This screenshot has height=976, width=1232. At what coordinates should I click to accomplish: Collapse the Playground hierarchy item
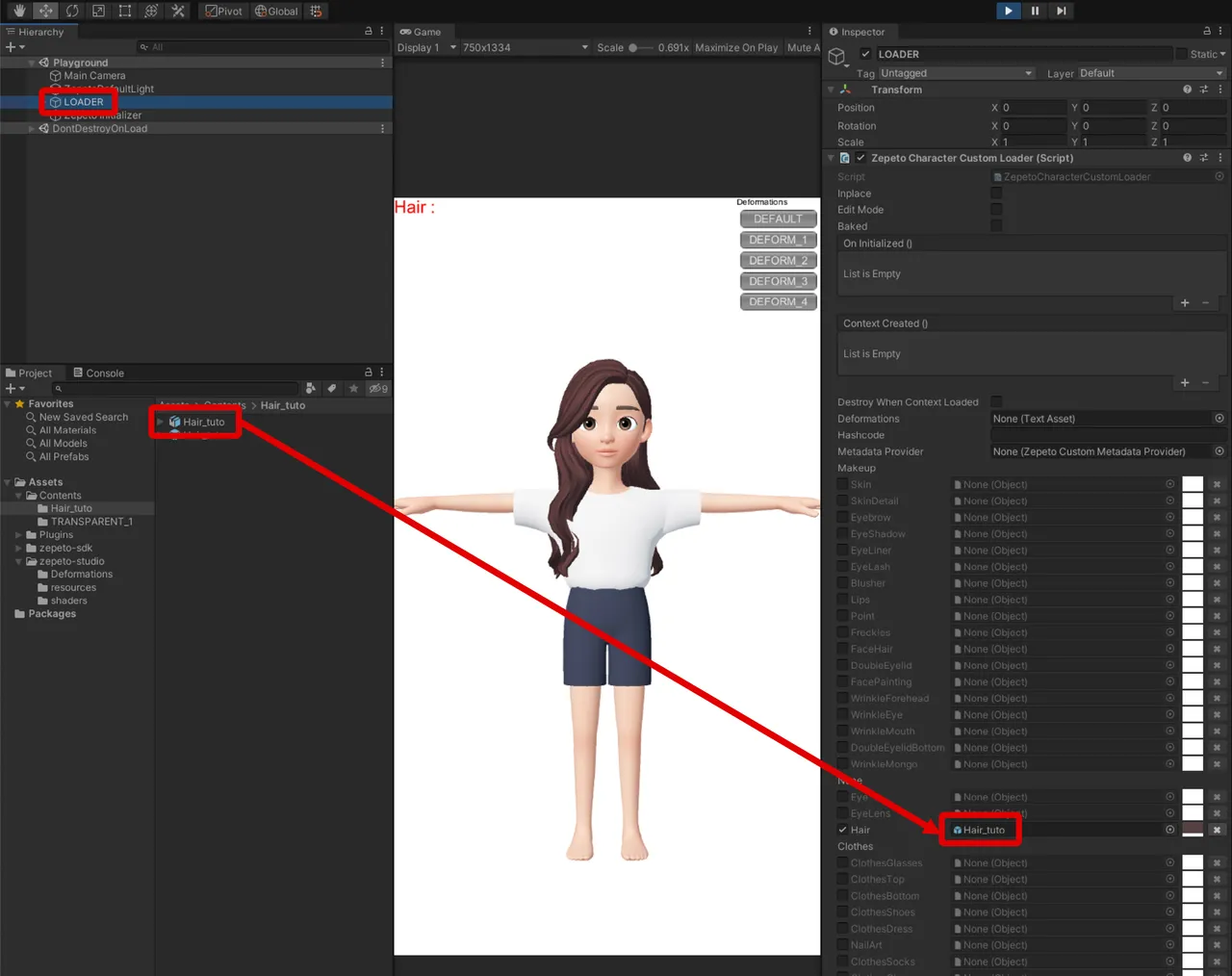[x=32, y=62]
